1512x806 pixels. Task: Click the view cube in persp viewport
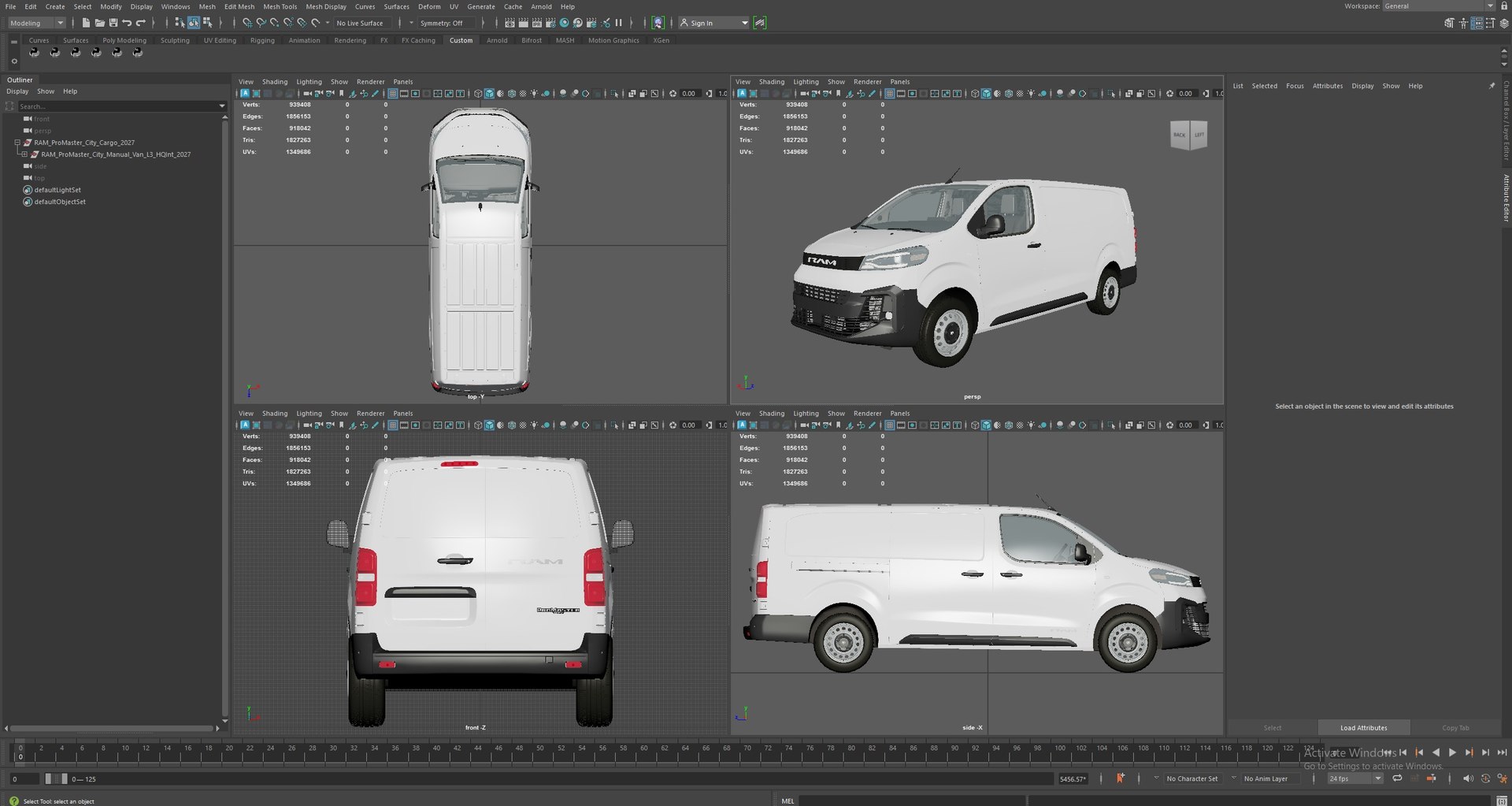point(1188,135)
